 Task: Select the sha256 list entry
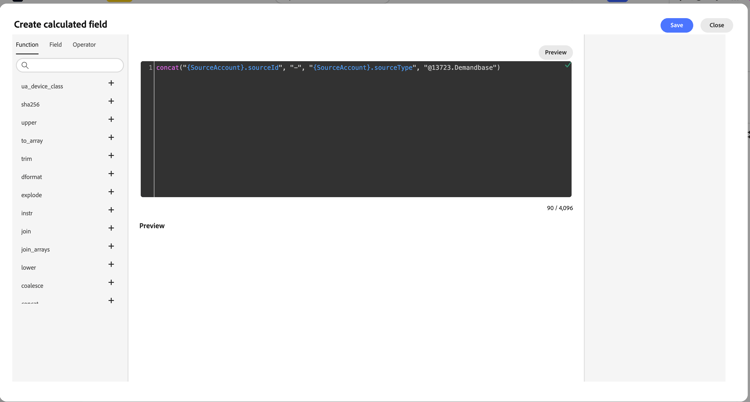pos(30,104)
